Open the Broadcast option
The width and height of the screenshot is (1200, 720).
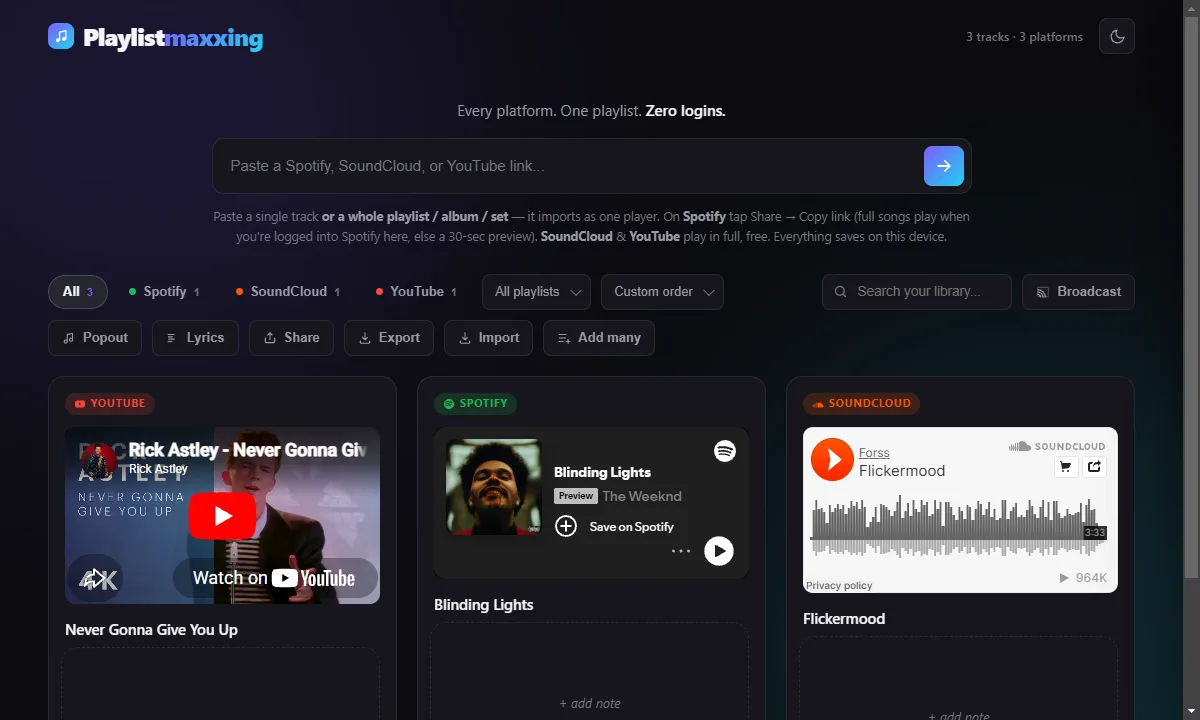click(1078, 292)
